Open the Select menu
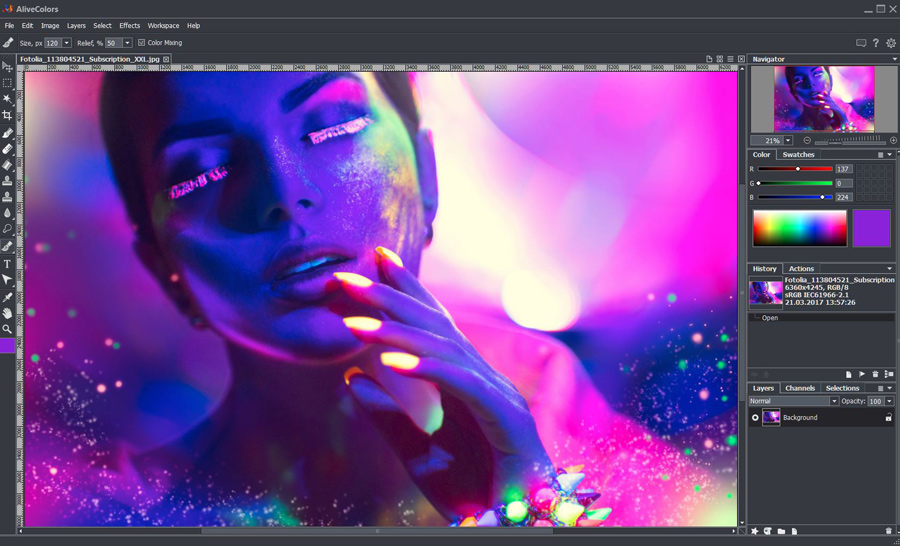 [103, 26]
